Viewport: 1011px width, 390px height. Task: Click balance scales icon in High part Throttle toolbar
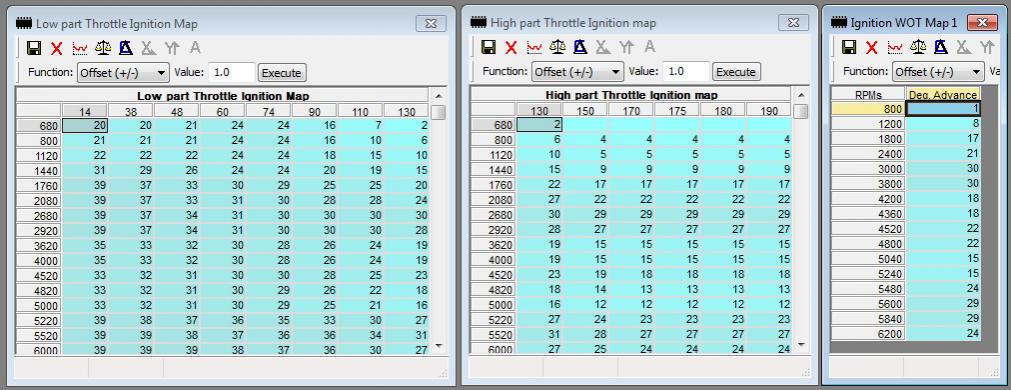[557, 47]
